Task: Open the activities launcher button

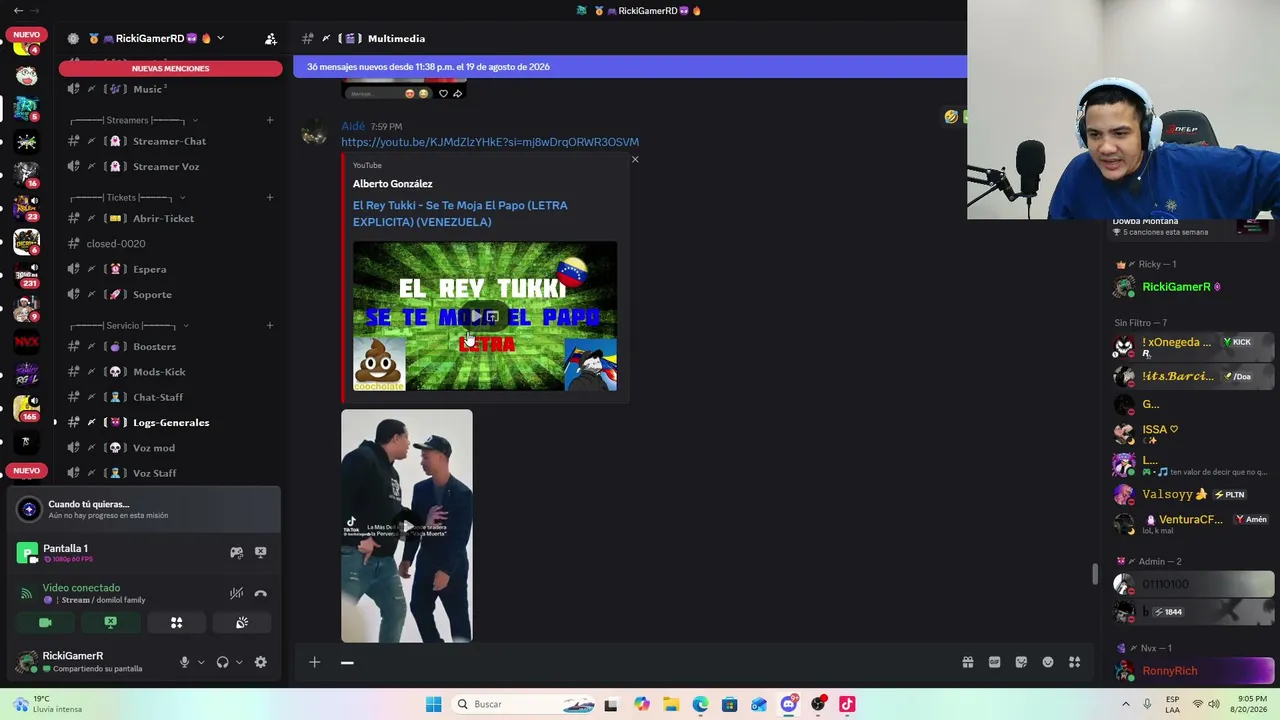Action: 176,623
